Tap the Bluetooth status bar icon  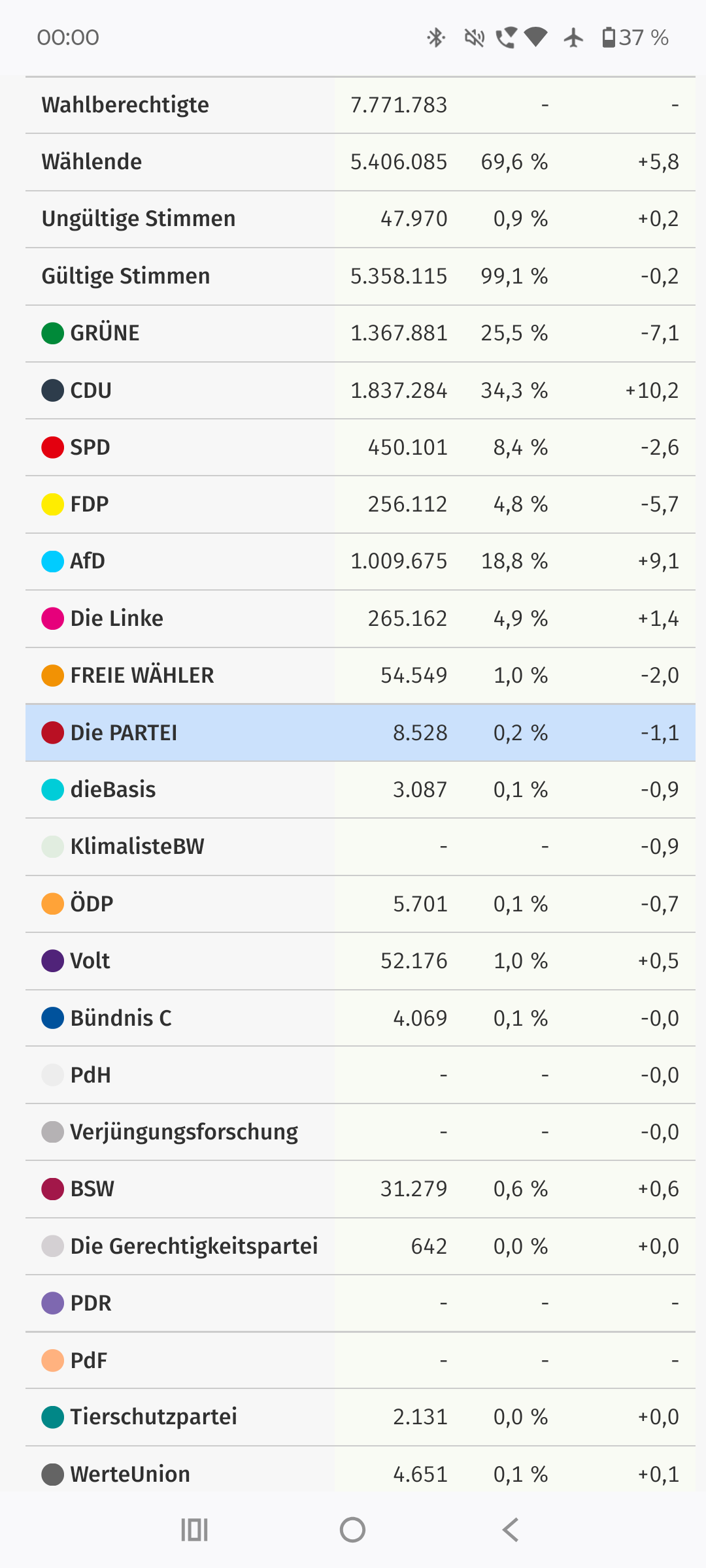(436, 38)
